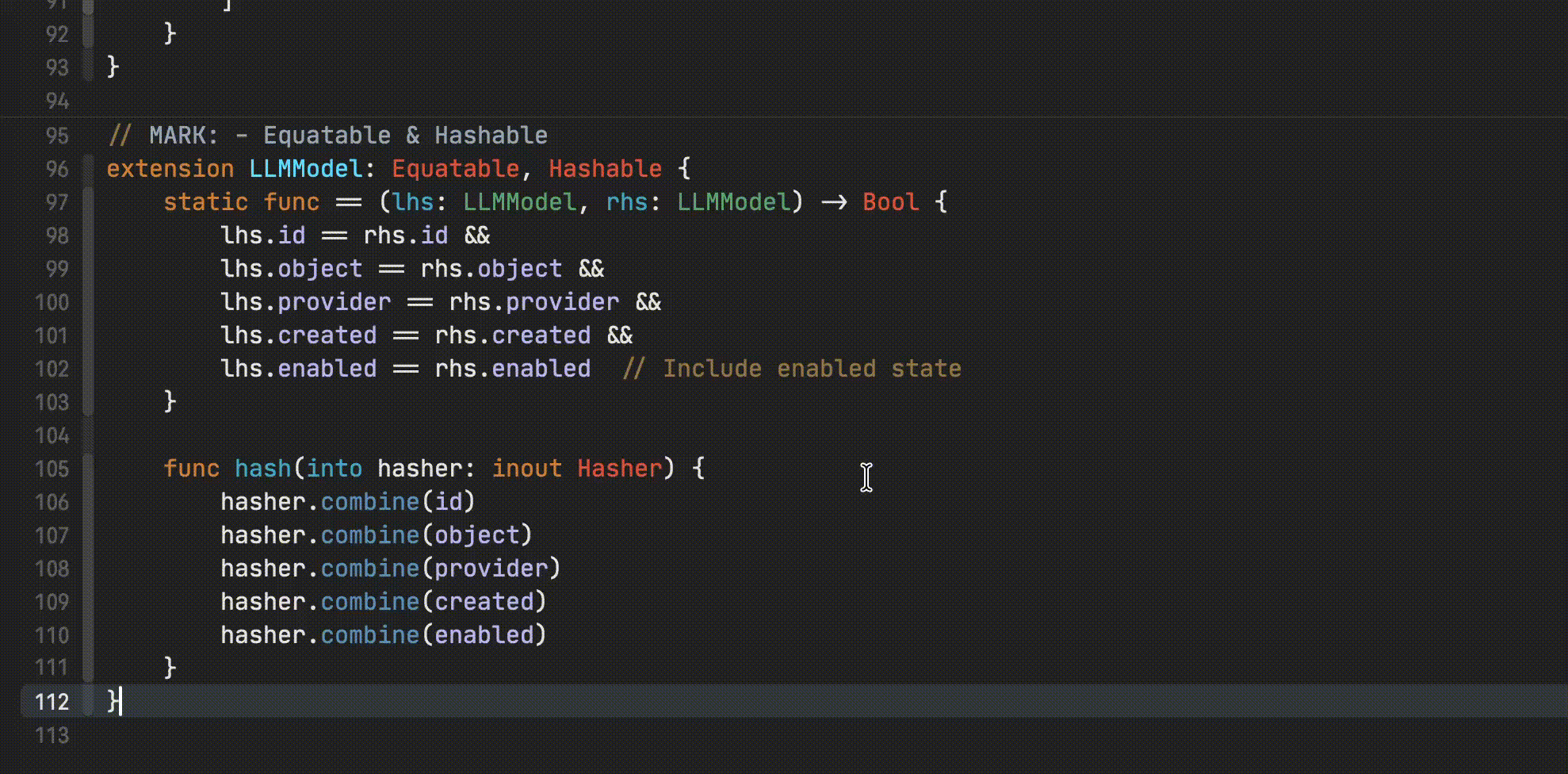1568x774 pixels.
Task: Click line number 105 in the gutter
Action: pyautogui.click(x=52, y=469)
